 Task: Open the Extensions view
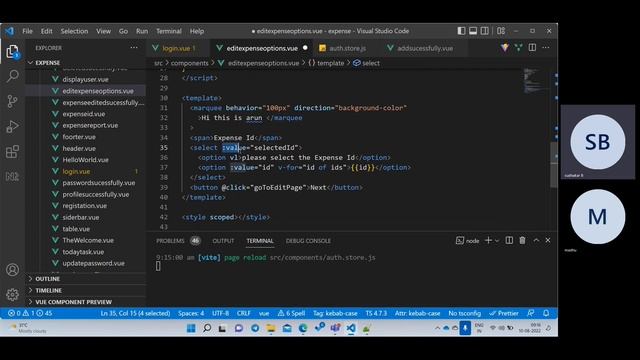[12, 152]
